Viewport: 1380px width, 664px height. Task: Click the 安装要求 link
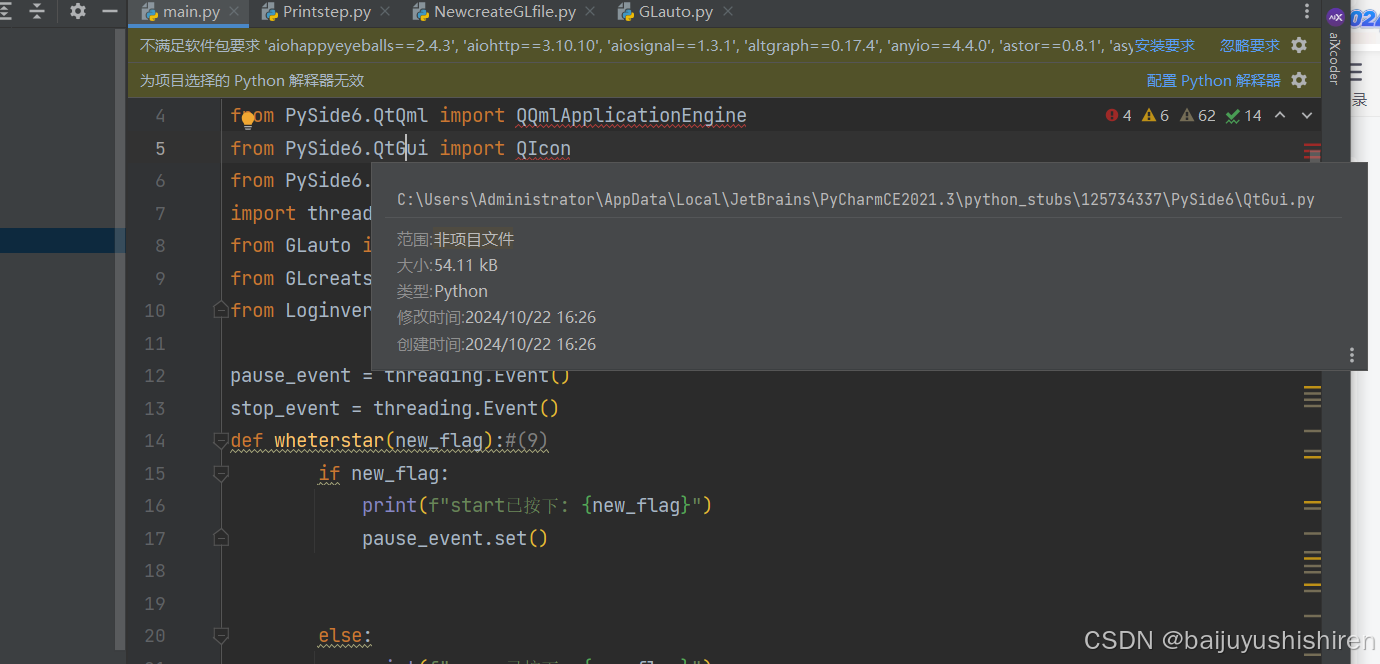pyautogui.click(x=1165, y=45)
